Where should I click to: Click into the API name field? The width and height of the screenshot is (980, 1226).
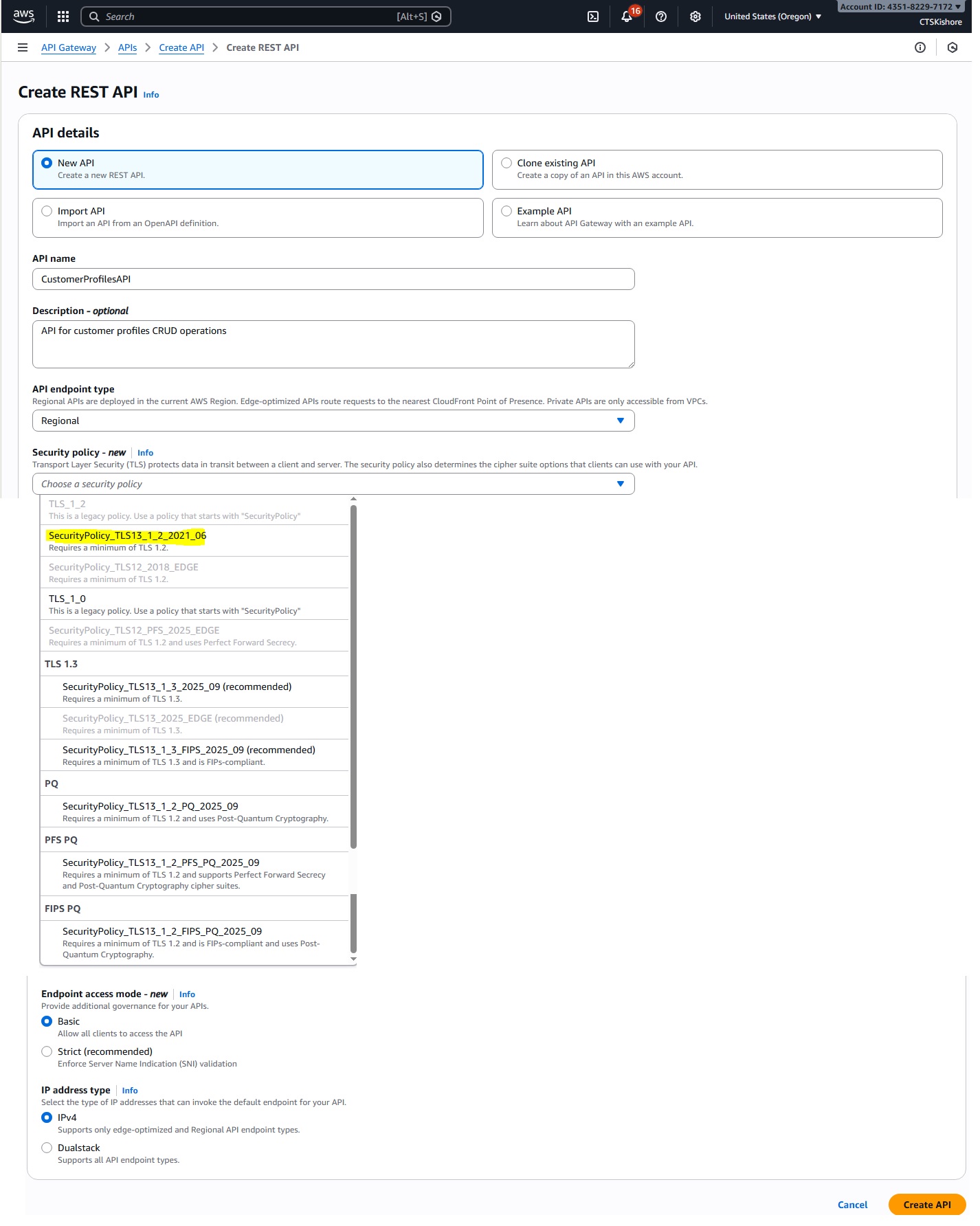(x=333, y=279)
